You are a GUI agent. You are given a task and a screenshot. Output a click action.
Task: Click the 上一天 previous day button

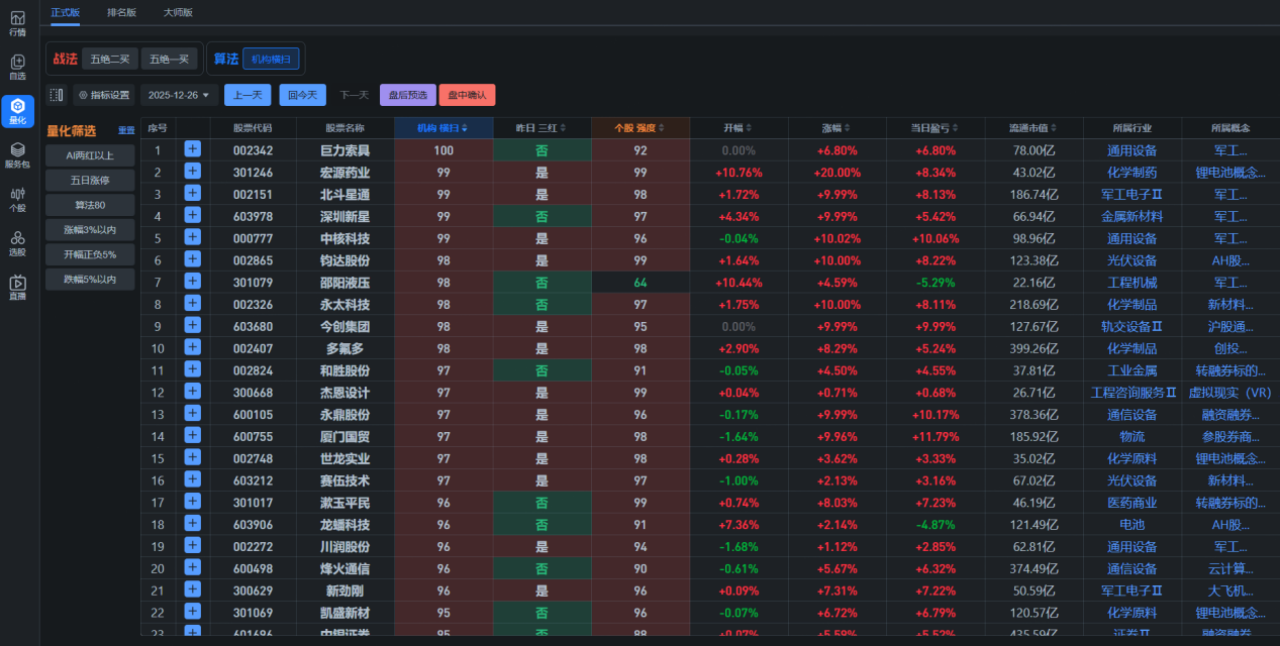pyautogui.click(x=247, y=95)
